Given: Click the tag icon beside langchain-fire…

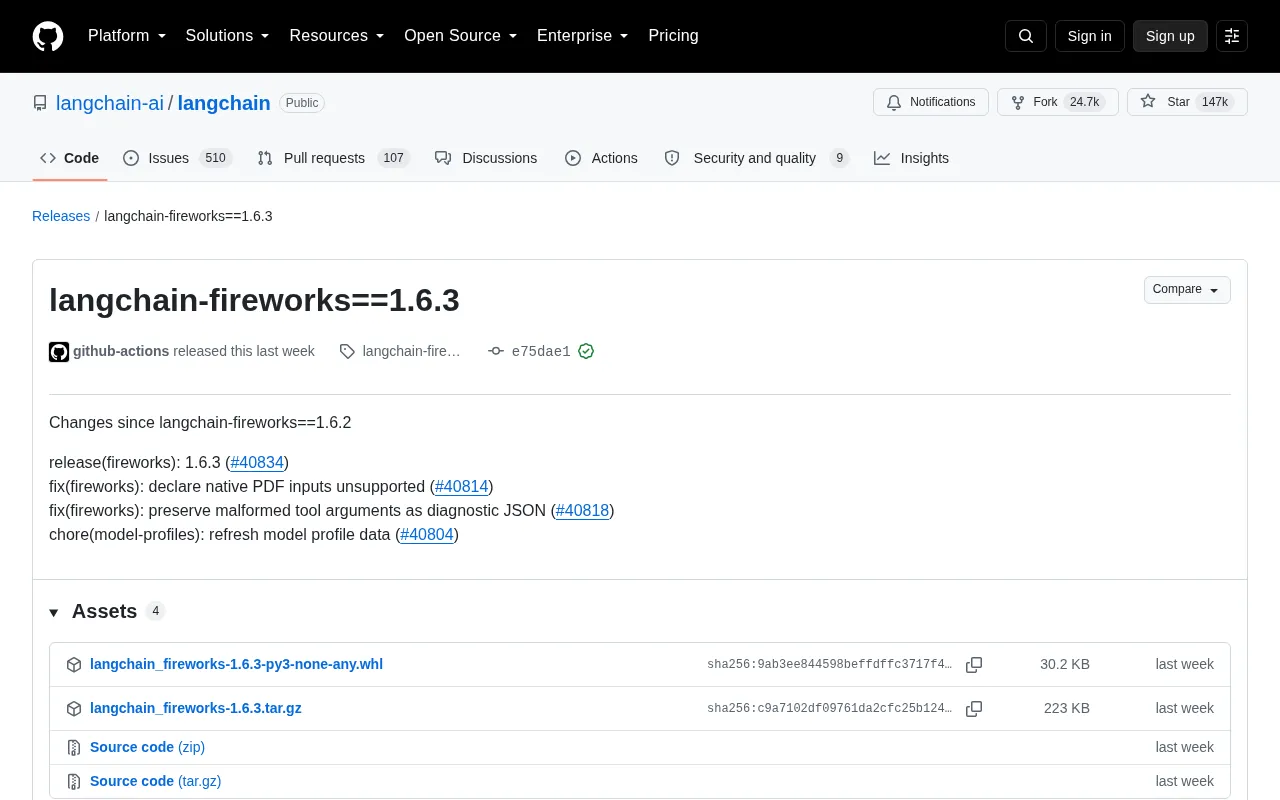Looking at the screenshot, I should pyautogui.click(x=347, y=351).
